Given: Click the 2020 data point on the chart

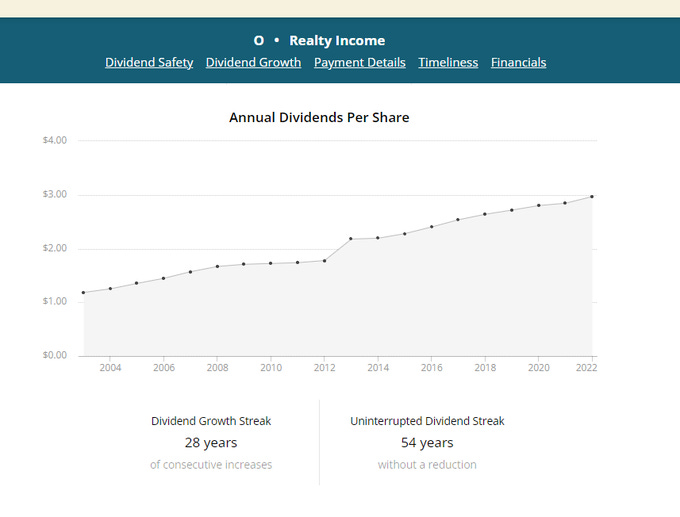Looking at the screenshot, I should (x=539, y=205).
